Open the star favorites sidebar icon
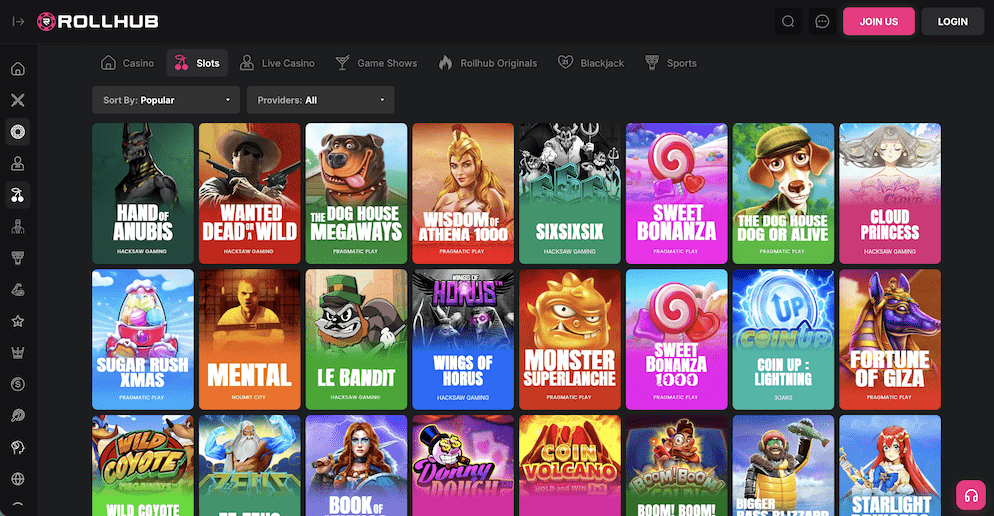 (x=18, y=321)
